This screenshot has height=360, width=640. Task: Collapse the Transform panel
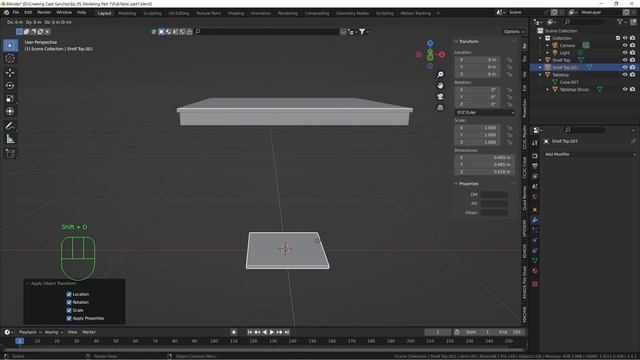tap(456, 42)
